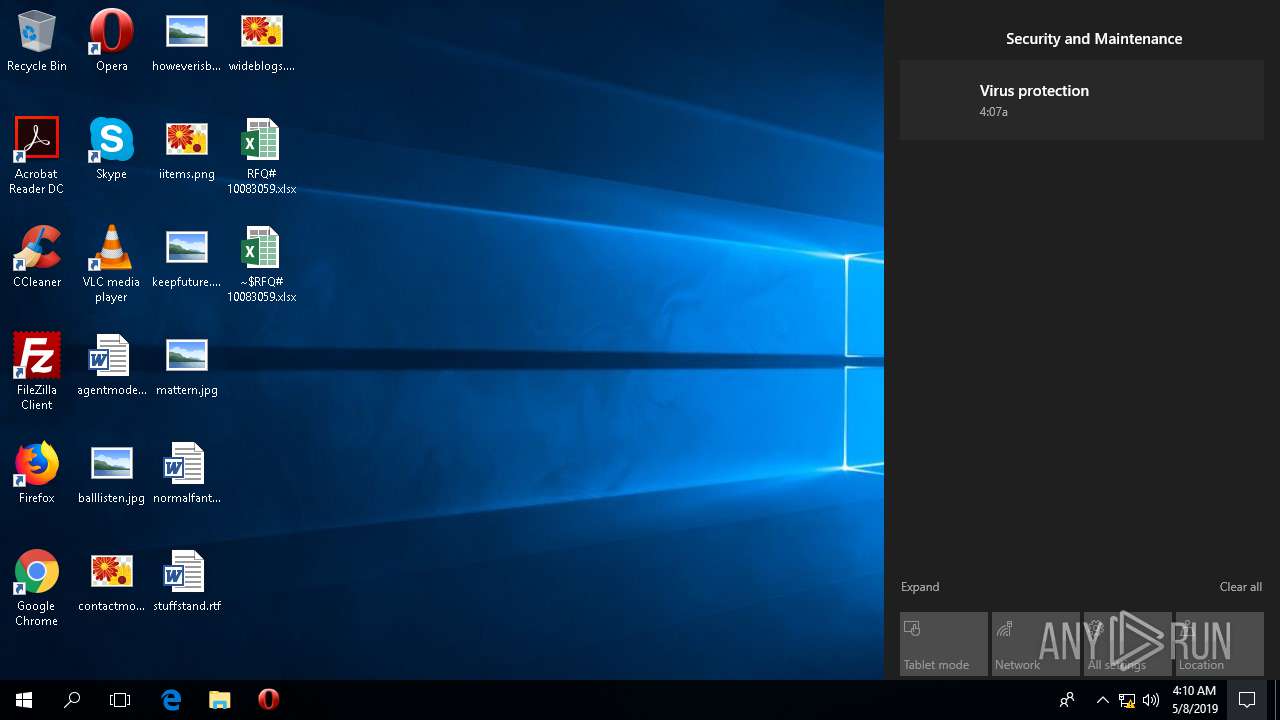Open the All settings quick action
This screenshot has width=1280, height=720.
[1128, 644]
